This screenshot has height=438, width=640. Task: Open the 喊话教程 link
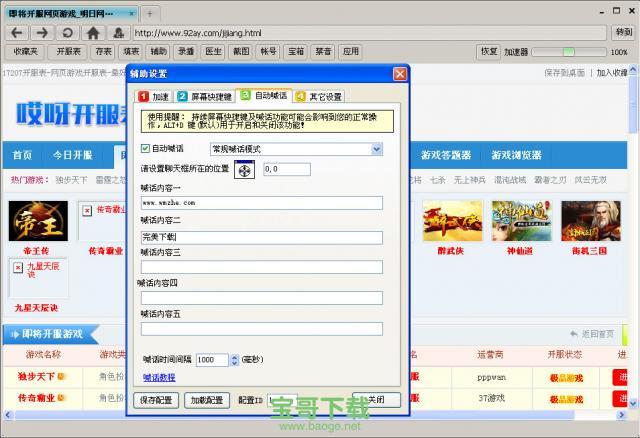158,378
